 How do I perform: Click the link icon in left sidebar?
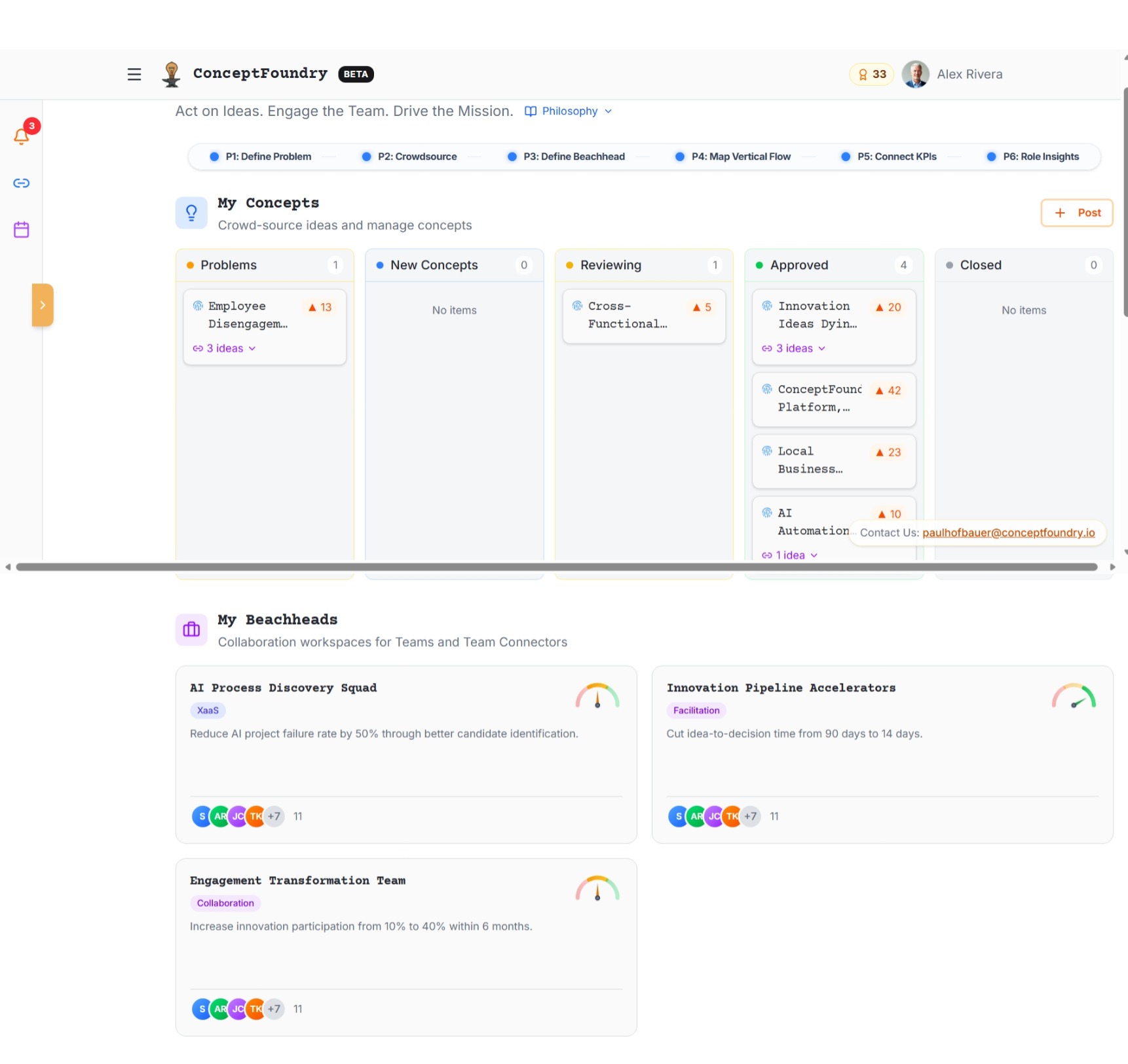(x=22, y=183)
